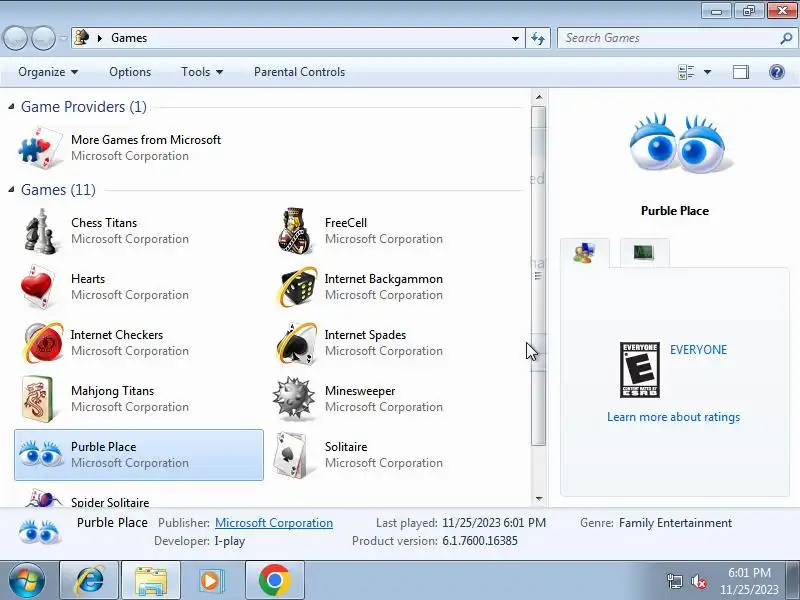The height and width of the screenshot is (600, 800).
Task: Click the Show desktop strip beside the clock
Action: [793, 581]
